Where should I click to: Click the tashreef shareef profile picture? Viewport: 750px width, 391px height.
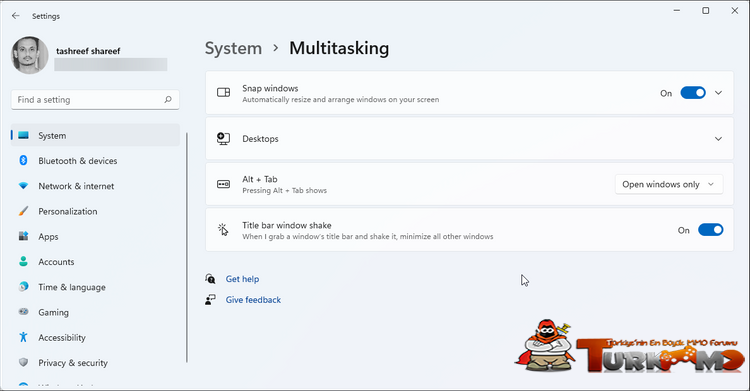(x=30, y=56)
